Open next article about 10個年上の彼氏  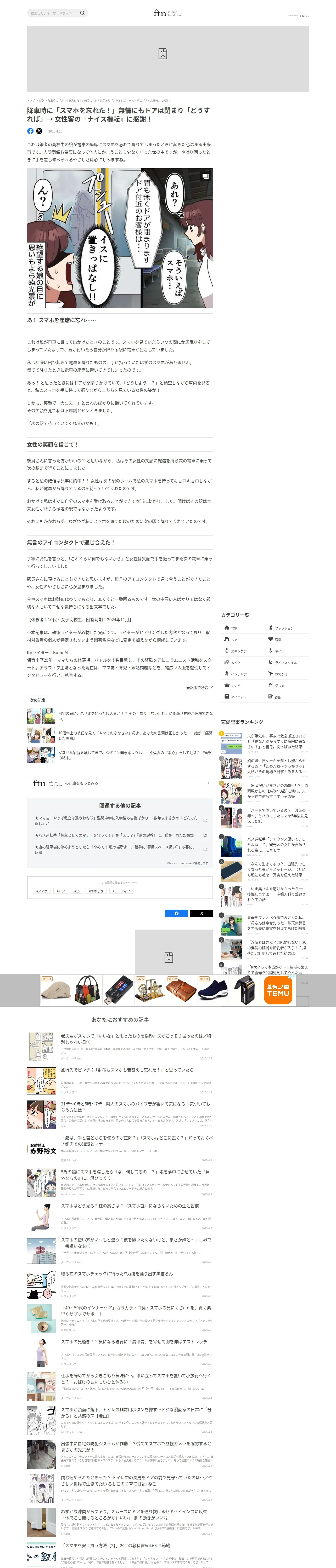[x=120, y=735]
